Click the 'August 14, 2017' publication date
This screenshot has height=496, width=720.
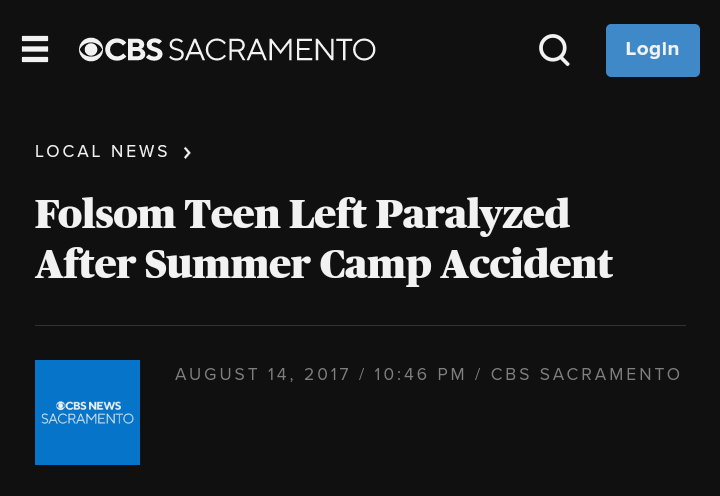[263, 375]
